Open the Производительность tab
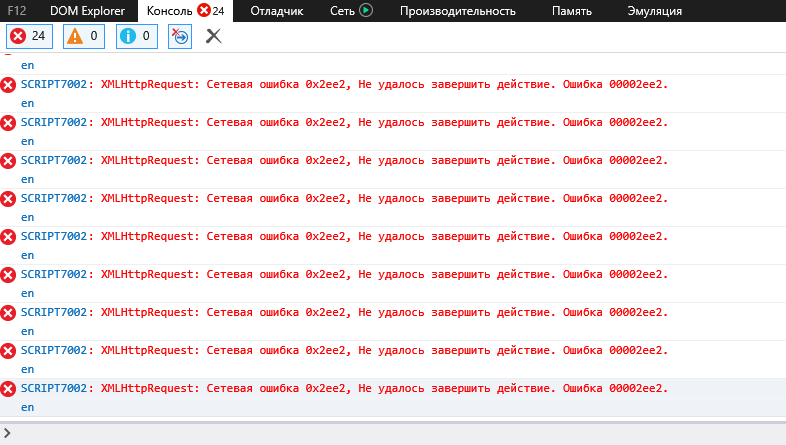Viewport: 786px width, 445px height. coord(458,11)
